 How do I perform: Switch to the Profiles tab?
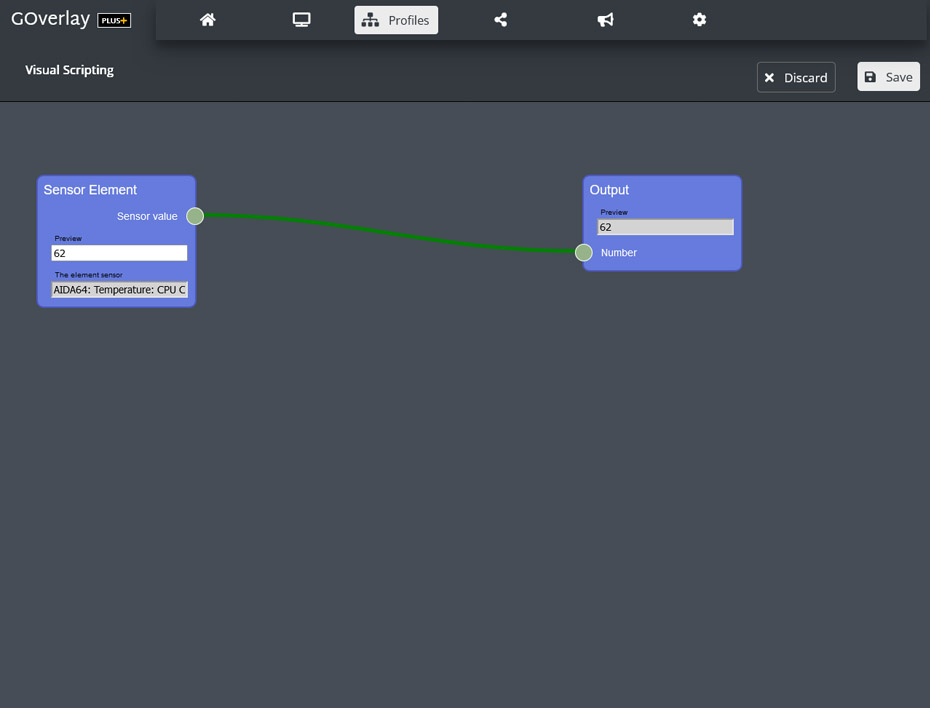396,20
